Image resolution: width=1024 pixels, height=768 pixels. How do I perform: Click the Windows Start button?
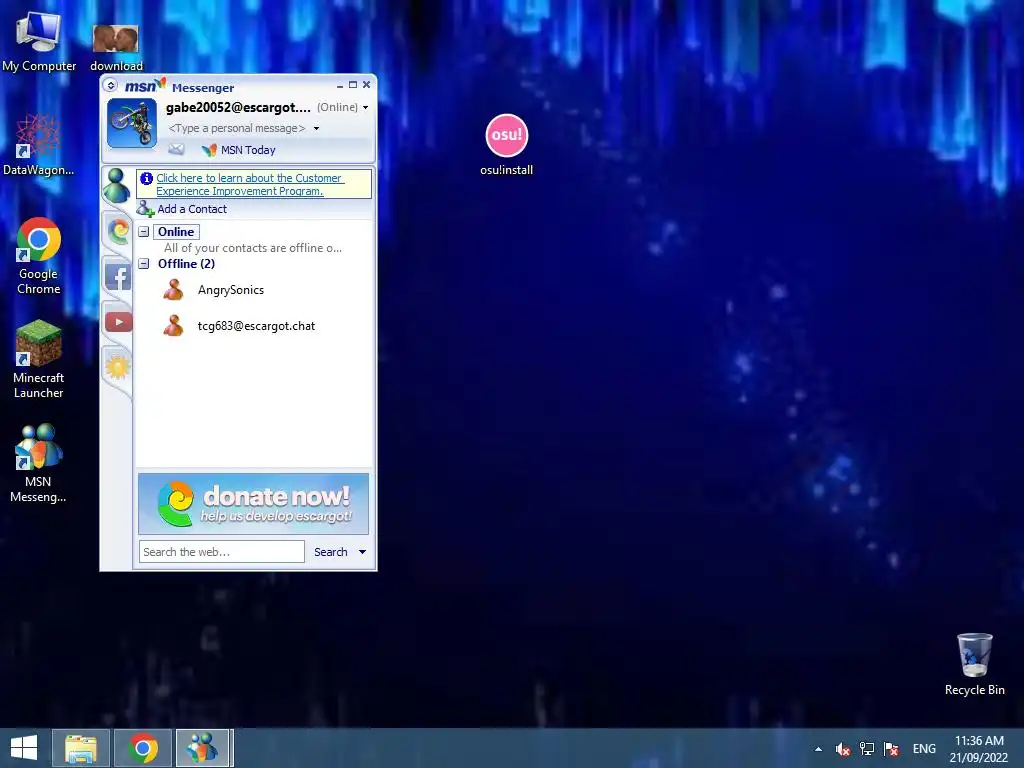(24, 748)
